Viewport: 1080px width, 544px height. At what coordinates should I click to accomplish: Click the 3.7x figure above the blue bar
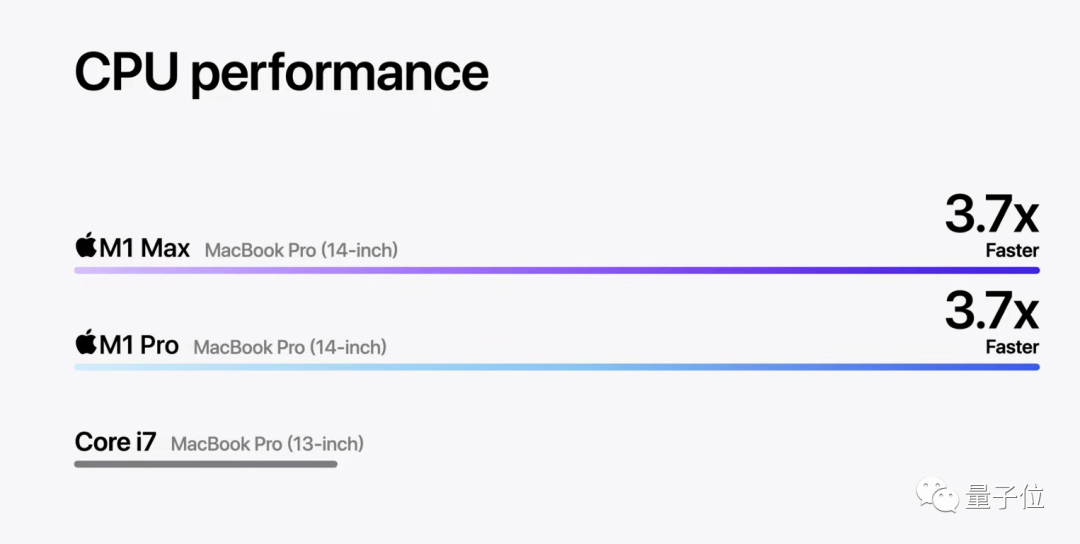991,312
